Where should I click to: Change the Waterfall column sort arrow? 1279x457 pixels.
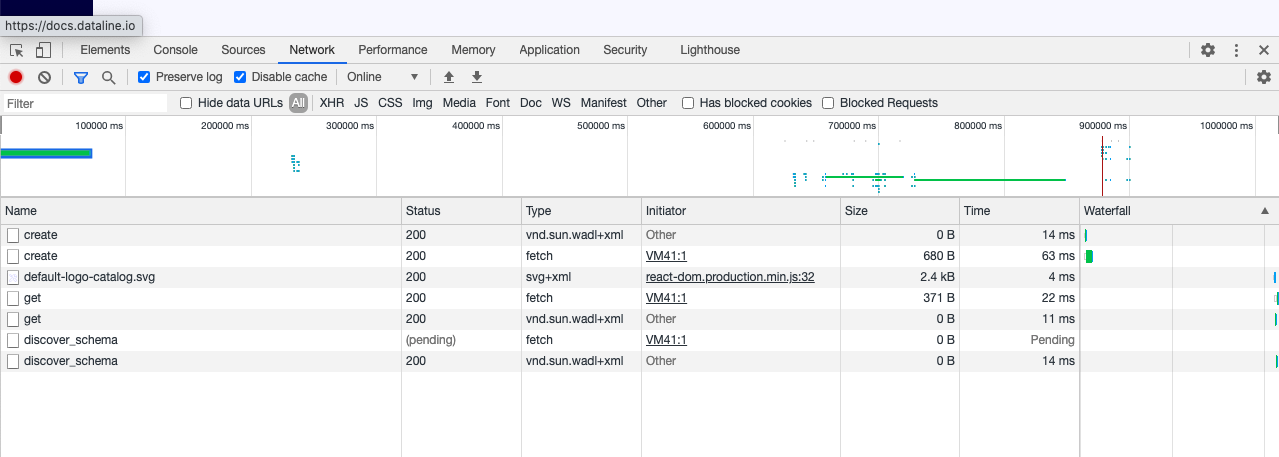tap(1265, 211)
